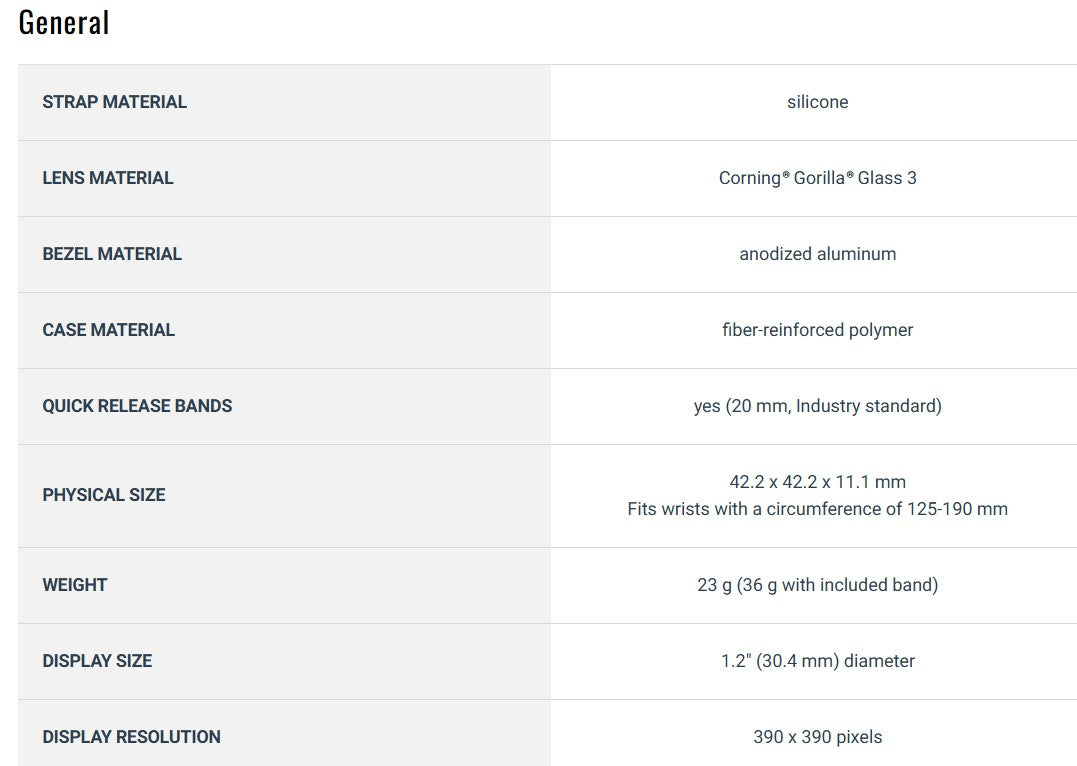Viewport: 1077px width, 766px height.
Task: Click the DISPLAY RESOLUTION label
Action: coord(131,737)
